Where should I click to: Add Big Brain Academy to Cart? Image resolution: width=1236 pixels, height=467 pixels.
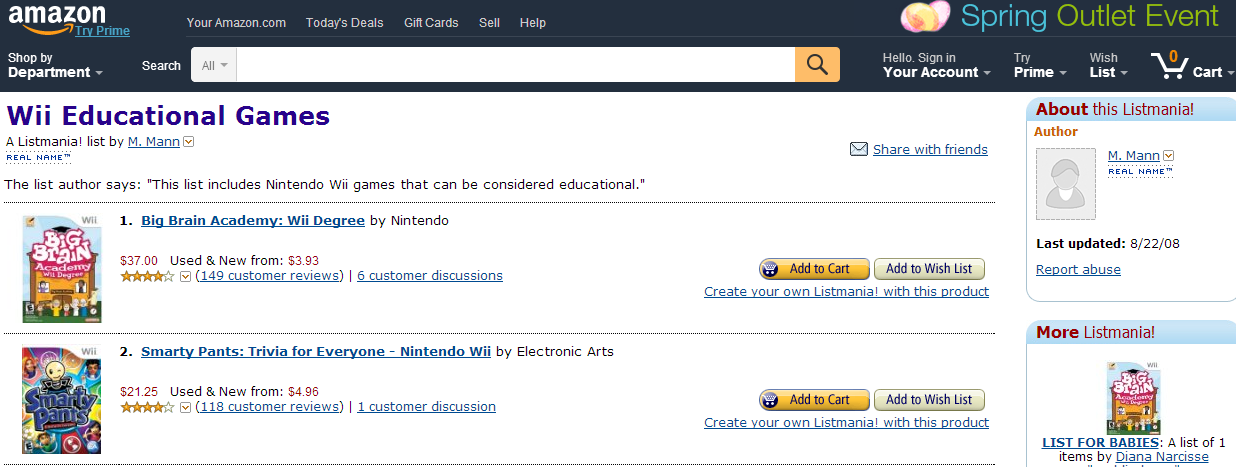tap(814, 268)
